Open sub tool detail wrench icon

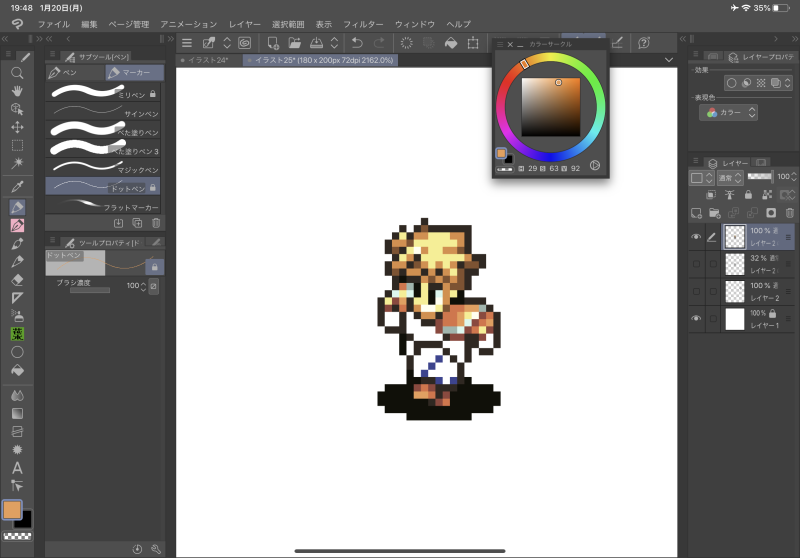coord(156,549)
